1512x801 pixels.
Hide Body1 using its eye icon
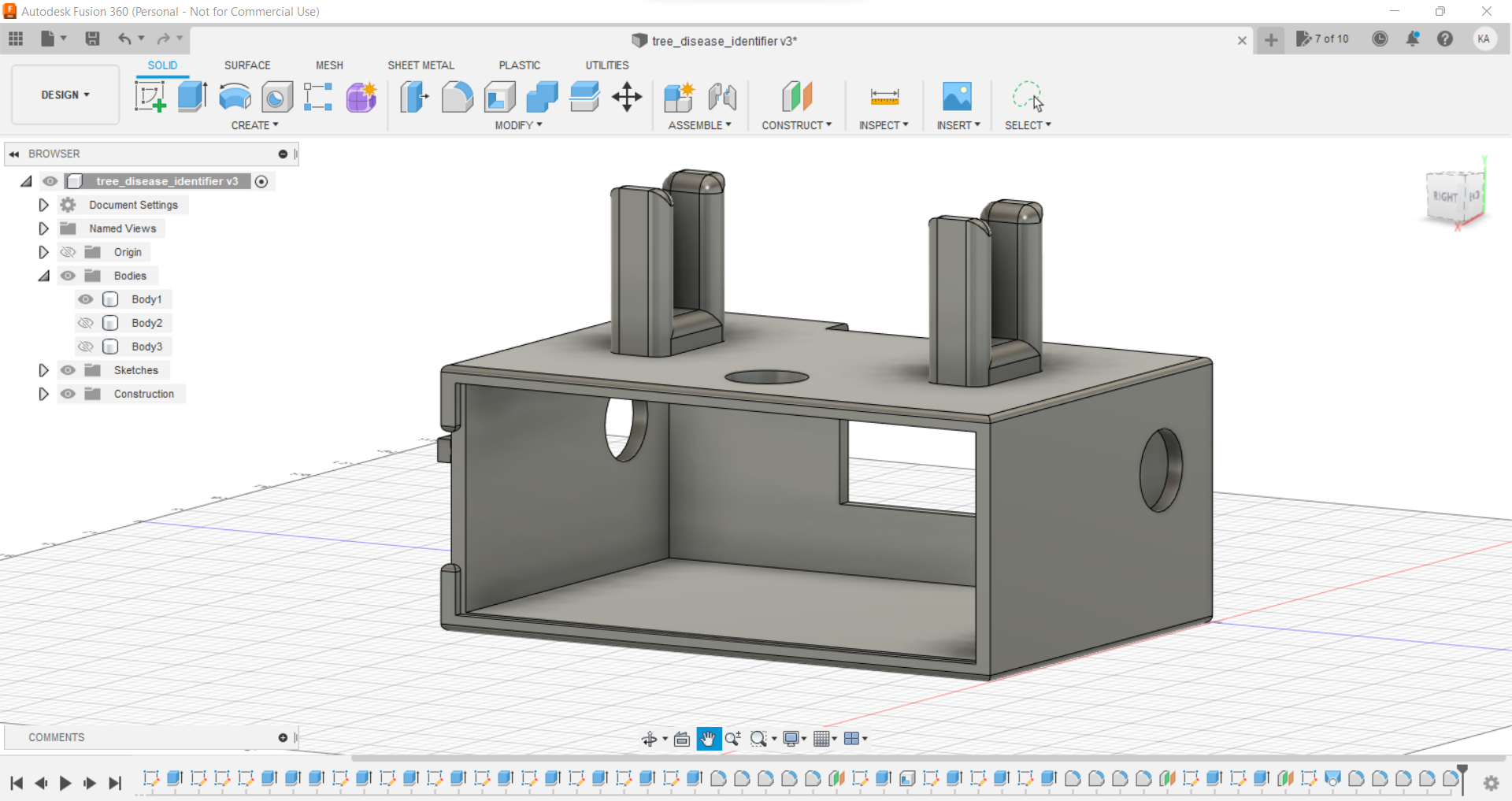pyautogui.click(x=86, y=299)
